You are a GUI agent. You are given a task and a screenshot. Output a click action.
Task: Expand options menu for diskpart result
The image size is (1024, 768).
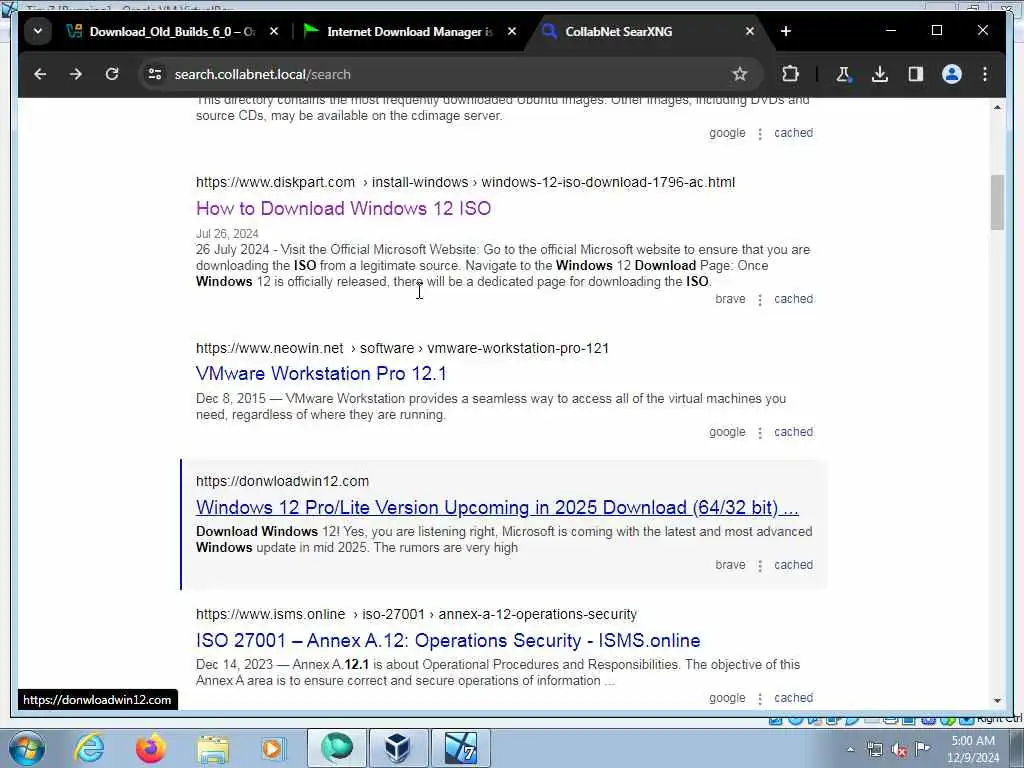click(x=760, y=300)
